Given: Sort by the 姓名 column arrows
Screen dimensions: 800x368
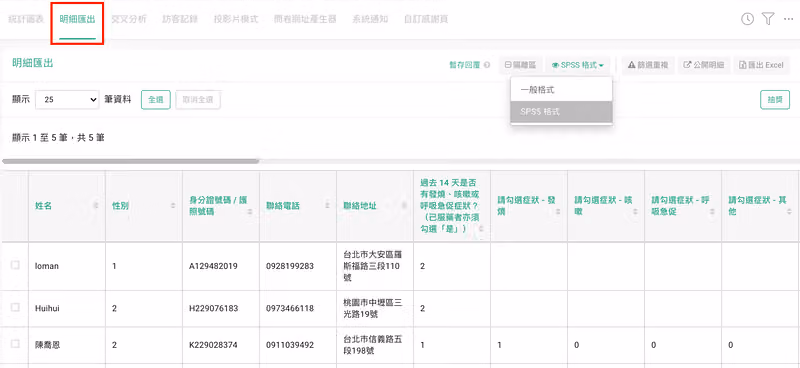Looking at the screenshot, I should [x=95, y=205].
